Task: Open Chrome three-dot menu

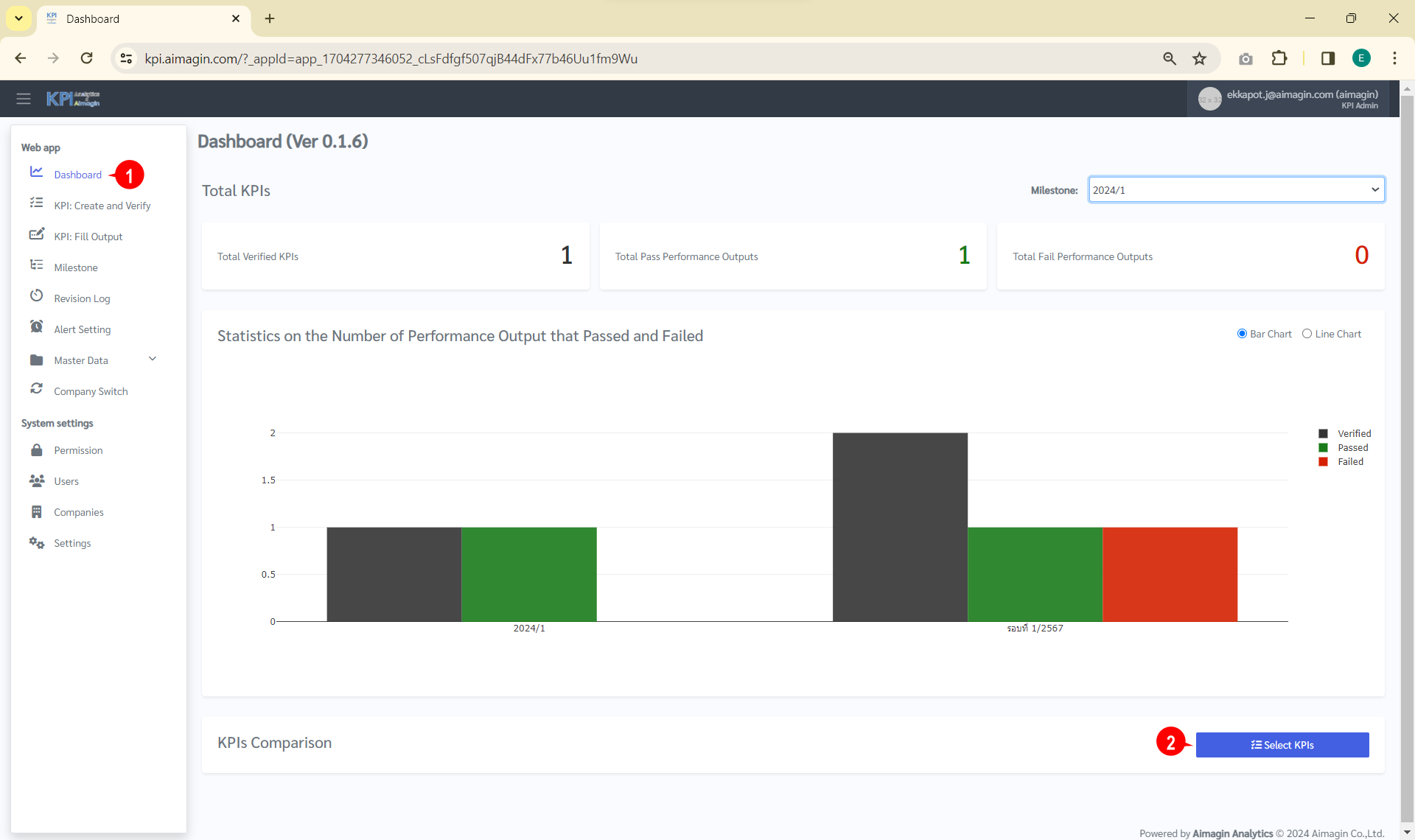Action: pos(1394,58)
